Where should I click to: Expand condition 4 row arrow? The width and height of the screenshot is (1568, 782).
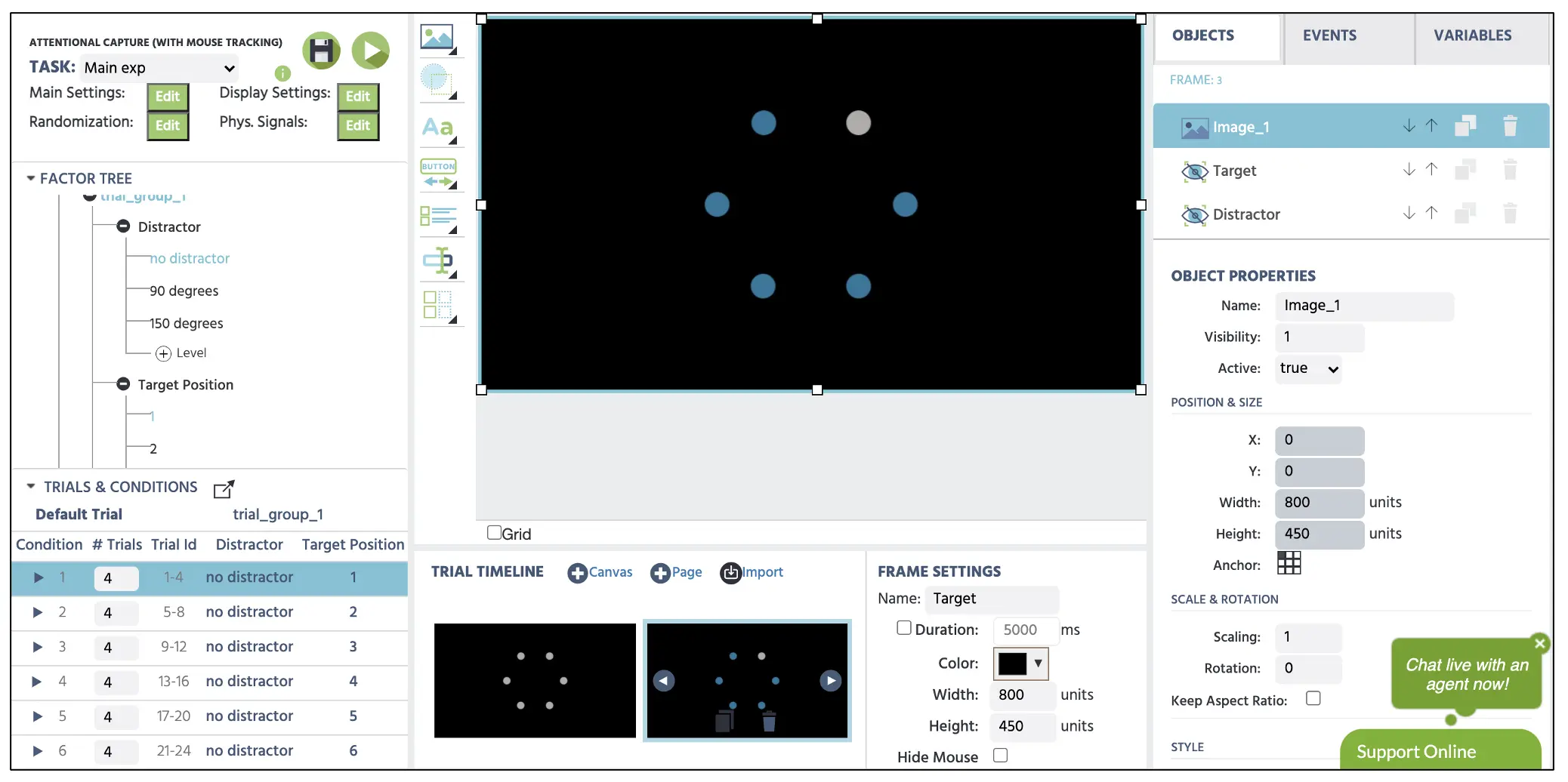tap(37, 682)
